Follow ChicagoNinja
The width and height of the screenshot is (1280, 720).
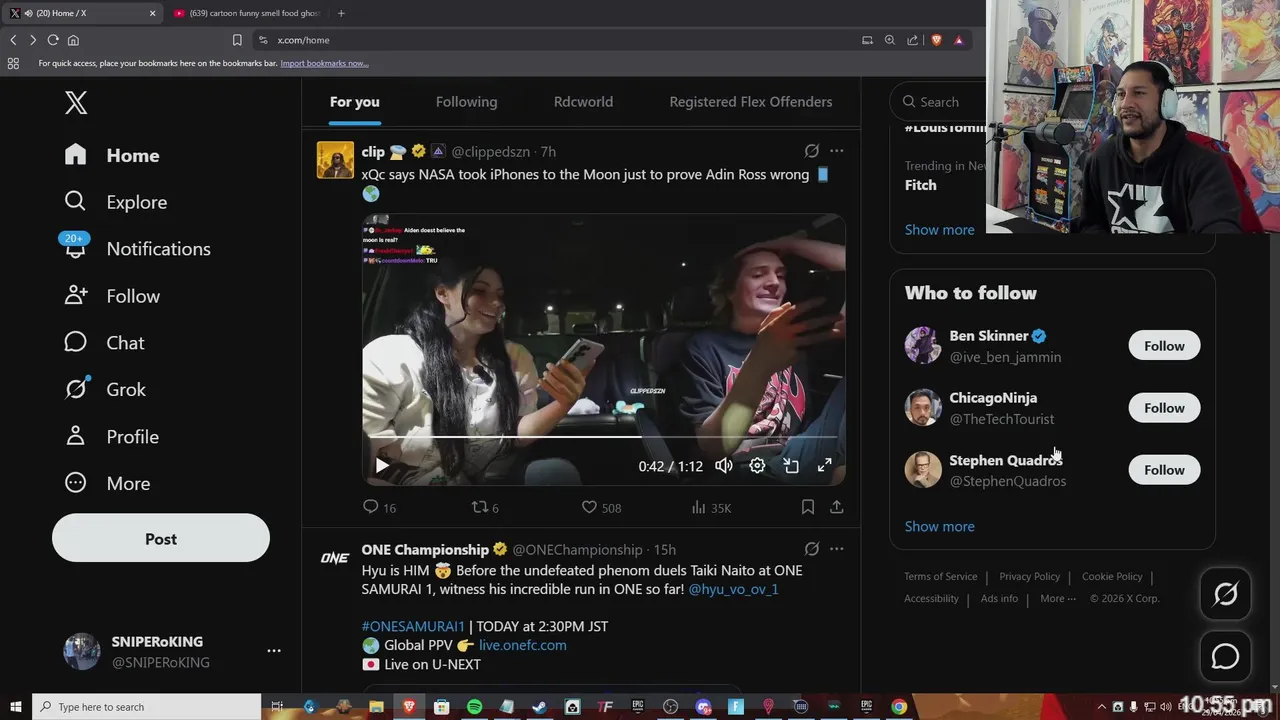click(x=1164, y=408)
